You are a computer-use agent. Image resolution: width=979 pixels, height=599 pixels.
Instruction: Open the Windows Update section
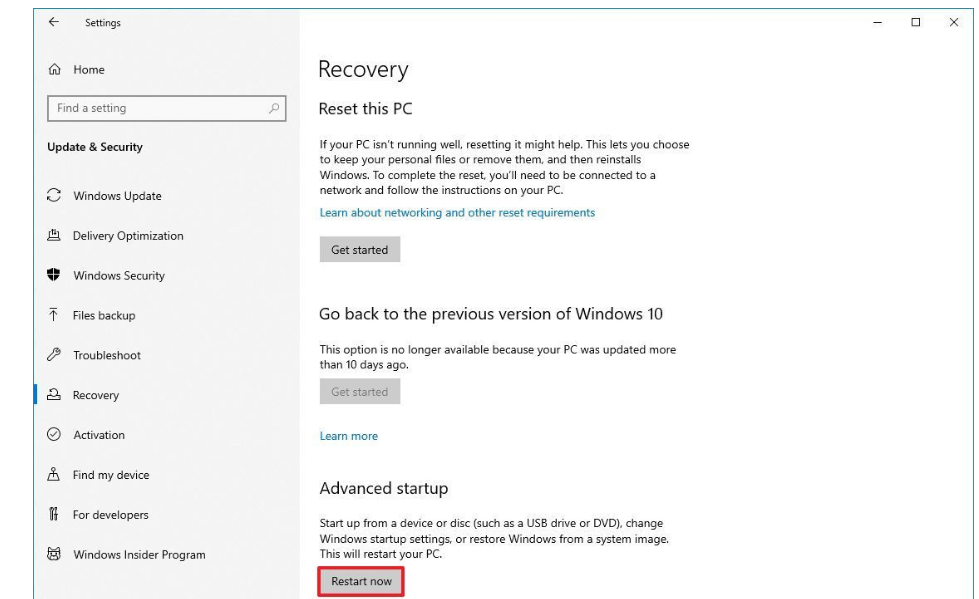117,196
